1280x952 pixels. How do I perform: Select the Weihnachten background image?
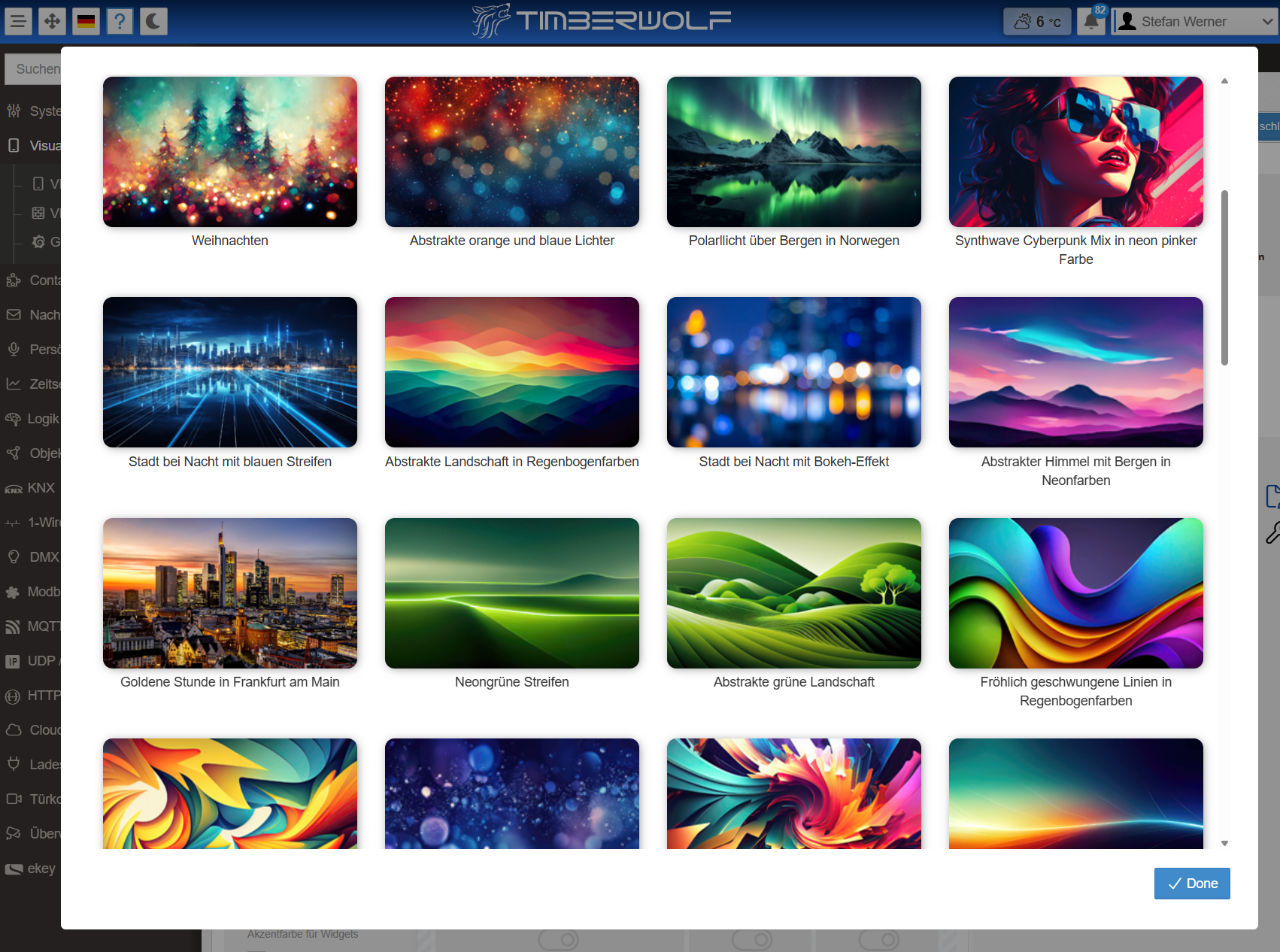tap(230, 152)
